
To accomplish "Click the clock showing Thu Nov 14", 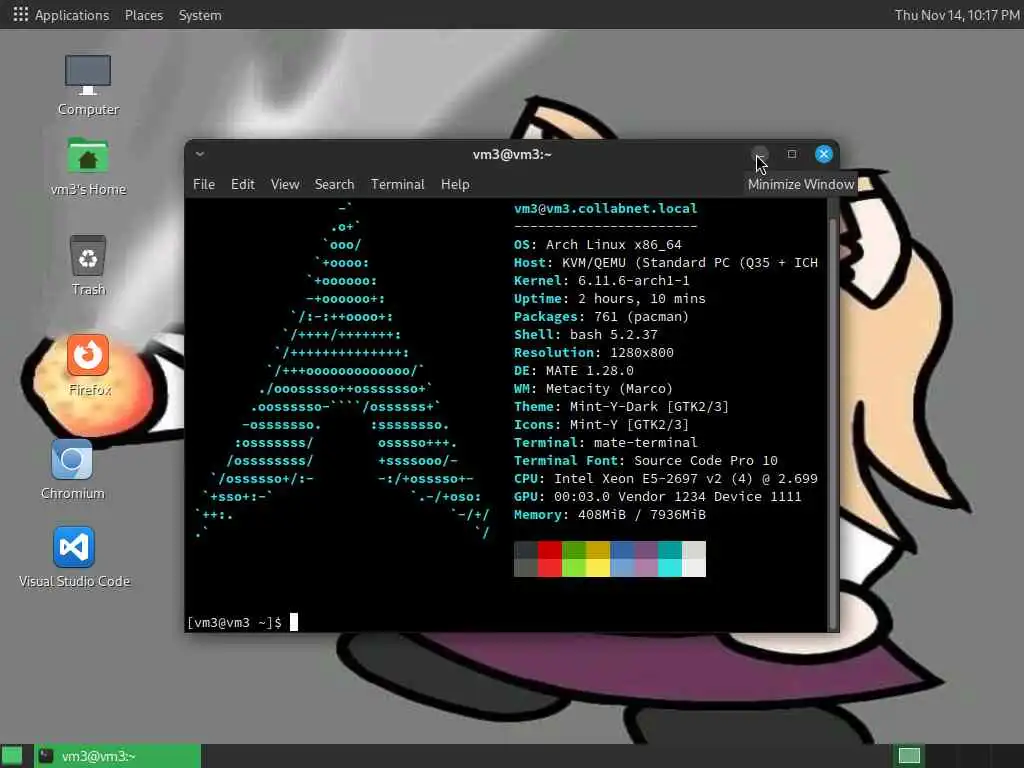I will pyautogui.click(x=957, y=15).
